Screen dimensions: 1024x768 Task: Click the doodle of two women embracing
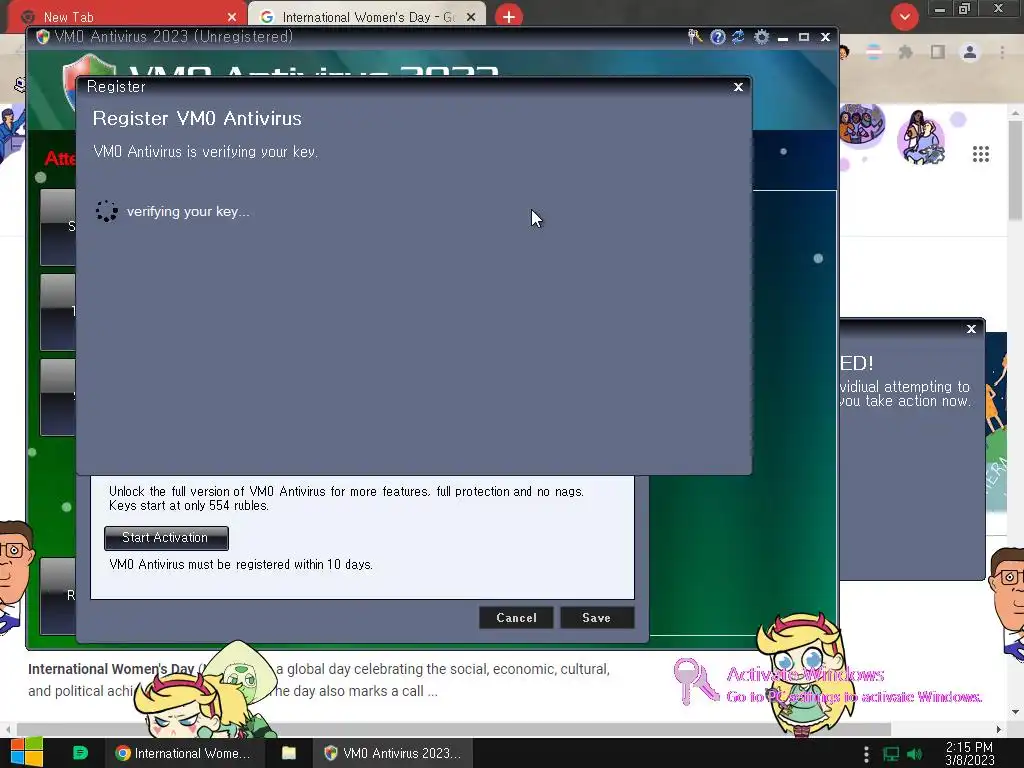click(x=921, y=136)
